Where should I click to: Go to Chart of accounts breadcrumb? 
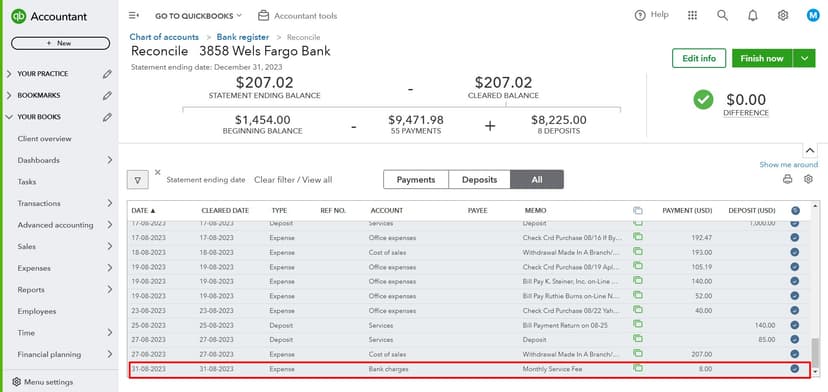pyautogui.click(x=164, y=37)
